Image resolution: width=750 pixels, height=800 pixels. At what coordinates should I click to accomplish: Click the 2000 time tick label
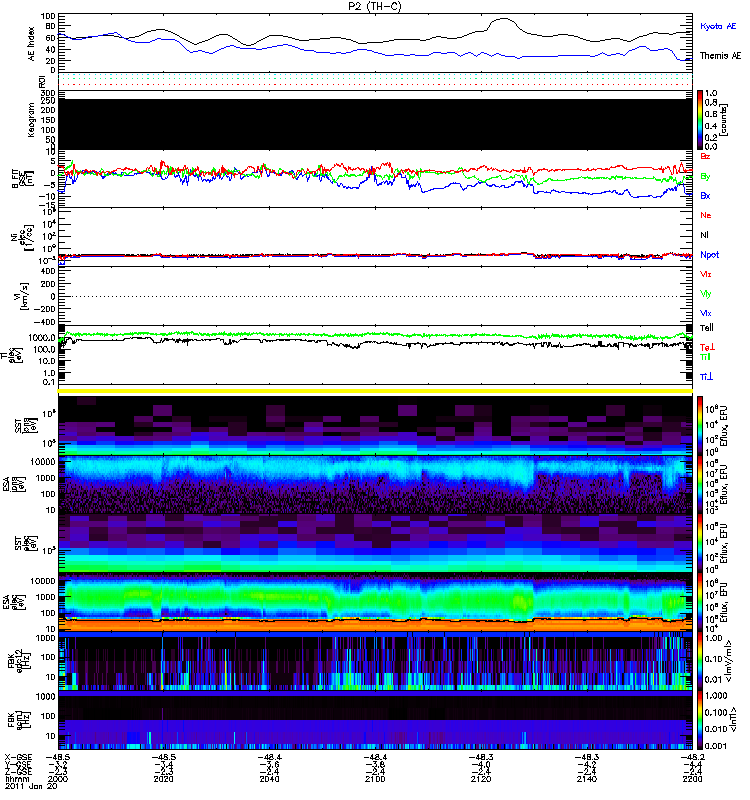pos(58,779)
